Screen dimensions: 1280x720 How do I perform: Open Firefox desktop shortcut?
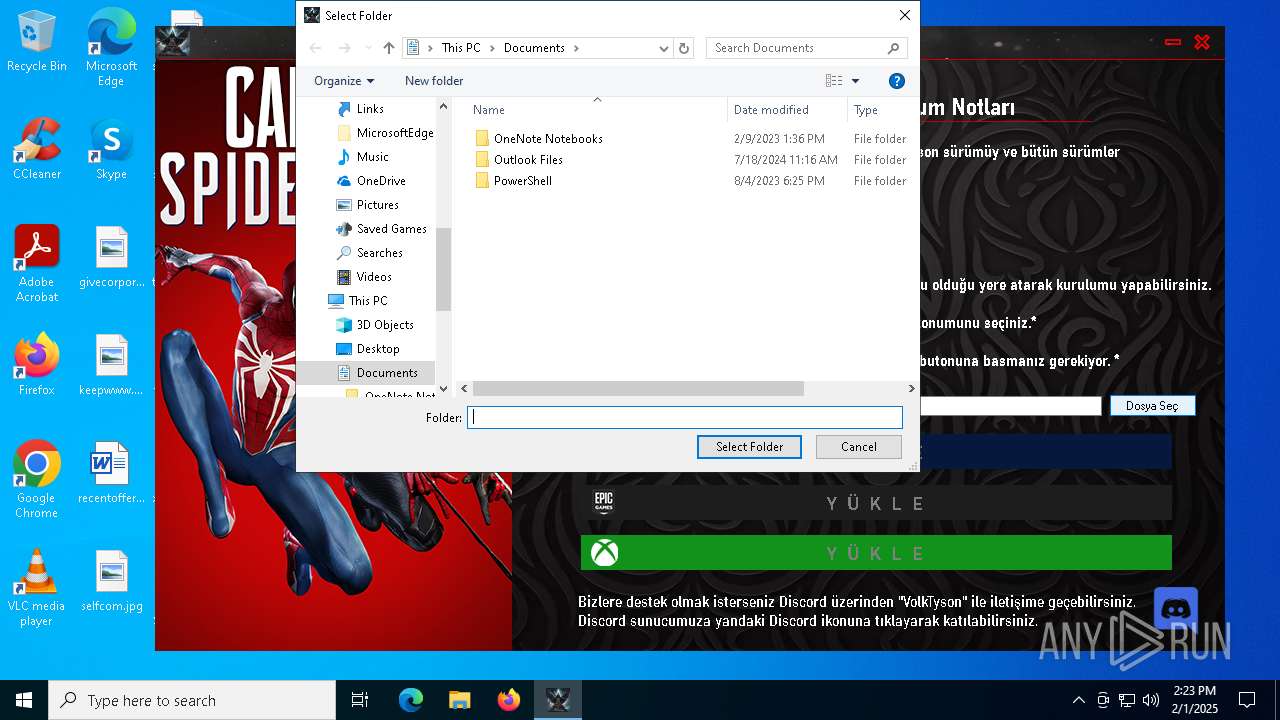click(x=37, y=365)
